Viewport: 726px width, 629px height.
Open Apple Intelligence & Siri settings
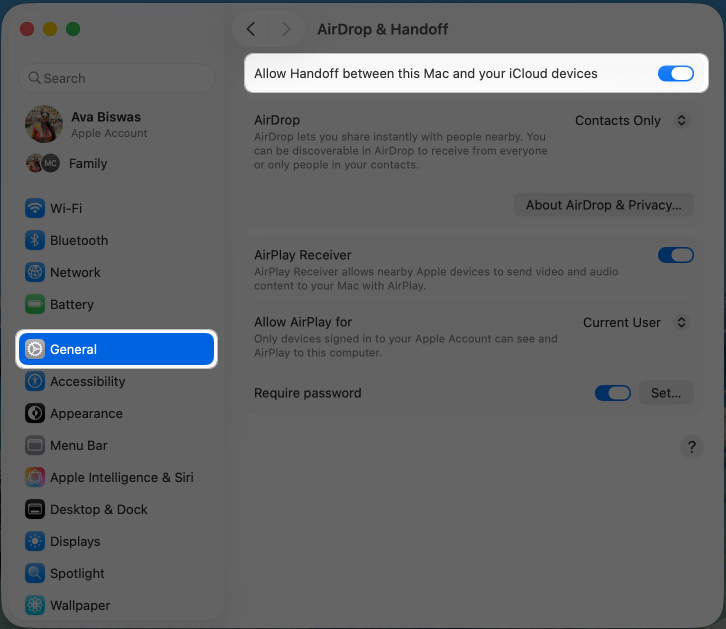point(116,477)
